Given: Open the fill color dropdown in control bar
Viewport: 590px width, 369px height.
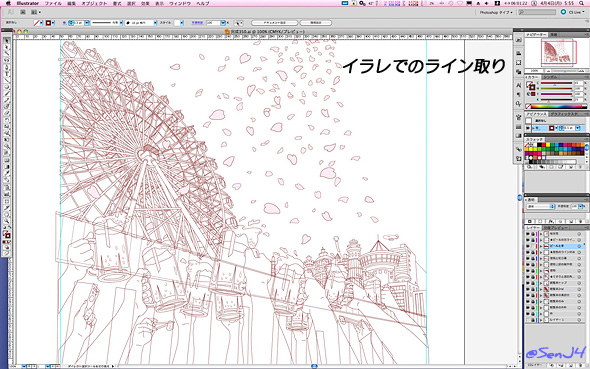Looking at the screenshot, I should click(41, 23).
